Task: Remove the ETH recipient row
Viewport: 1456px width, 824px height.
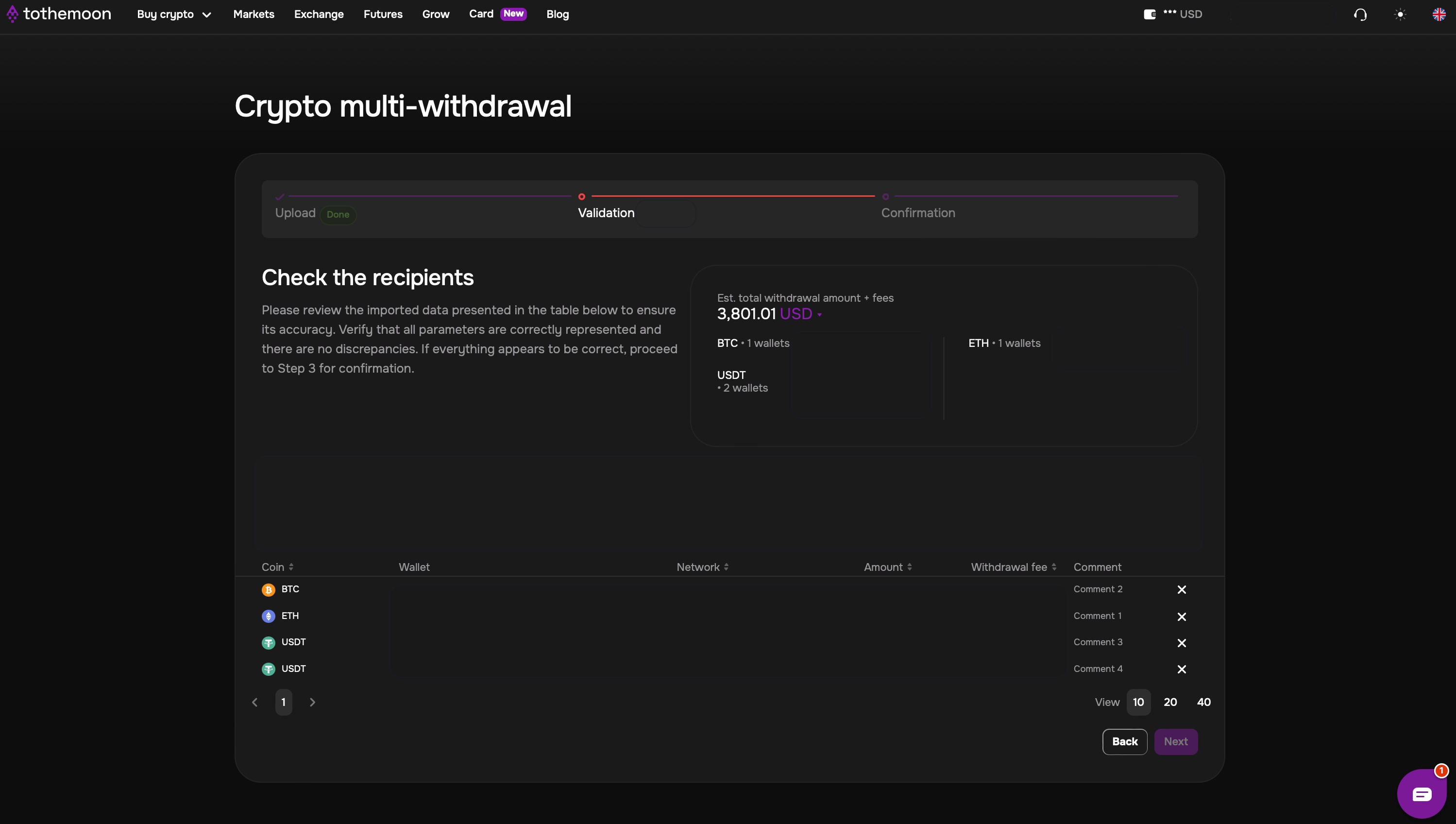Action: [1181, 617]
